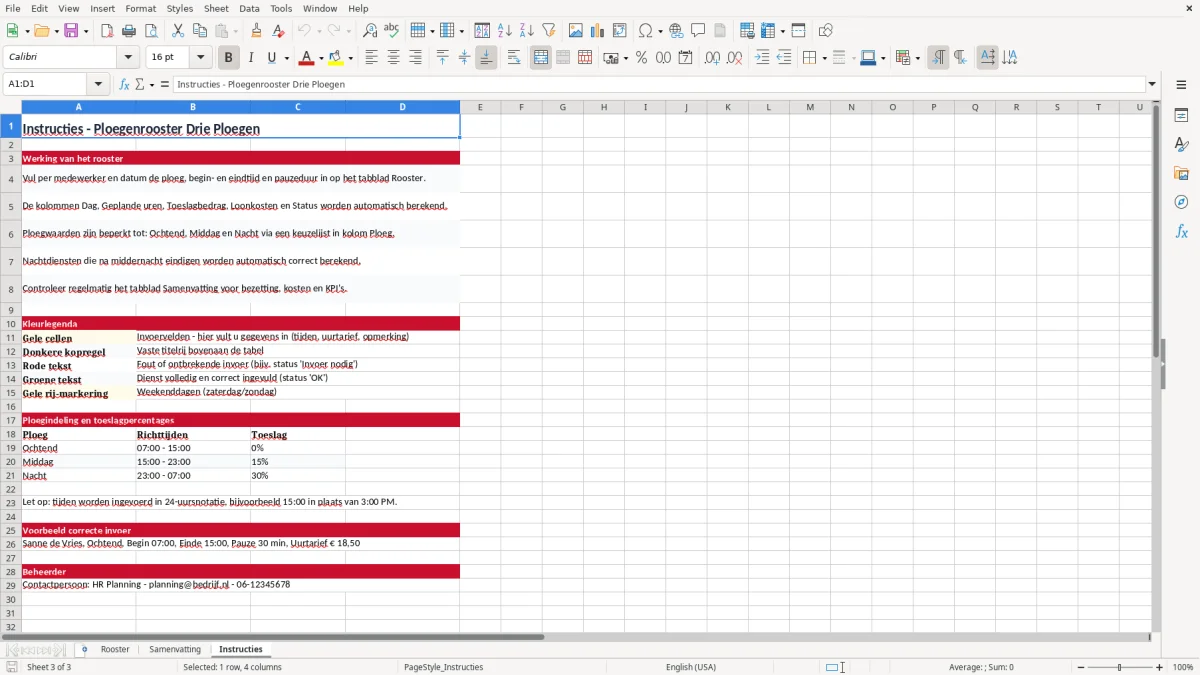Viewport: 1200px width, 675px height.
Task: Open sidebar Gallery icon
Action: (1181, 173)
